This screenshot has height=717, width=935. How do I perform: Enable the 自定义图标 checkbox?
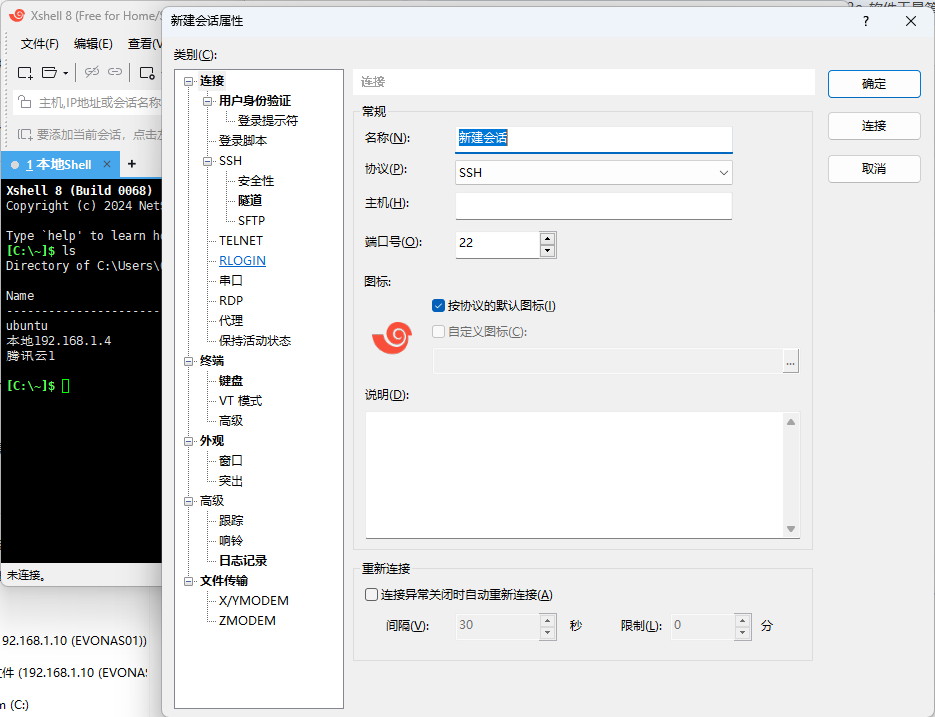click(x=438, y=331)
